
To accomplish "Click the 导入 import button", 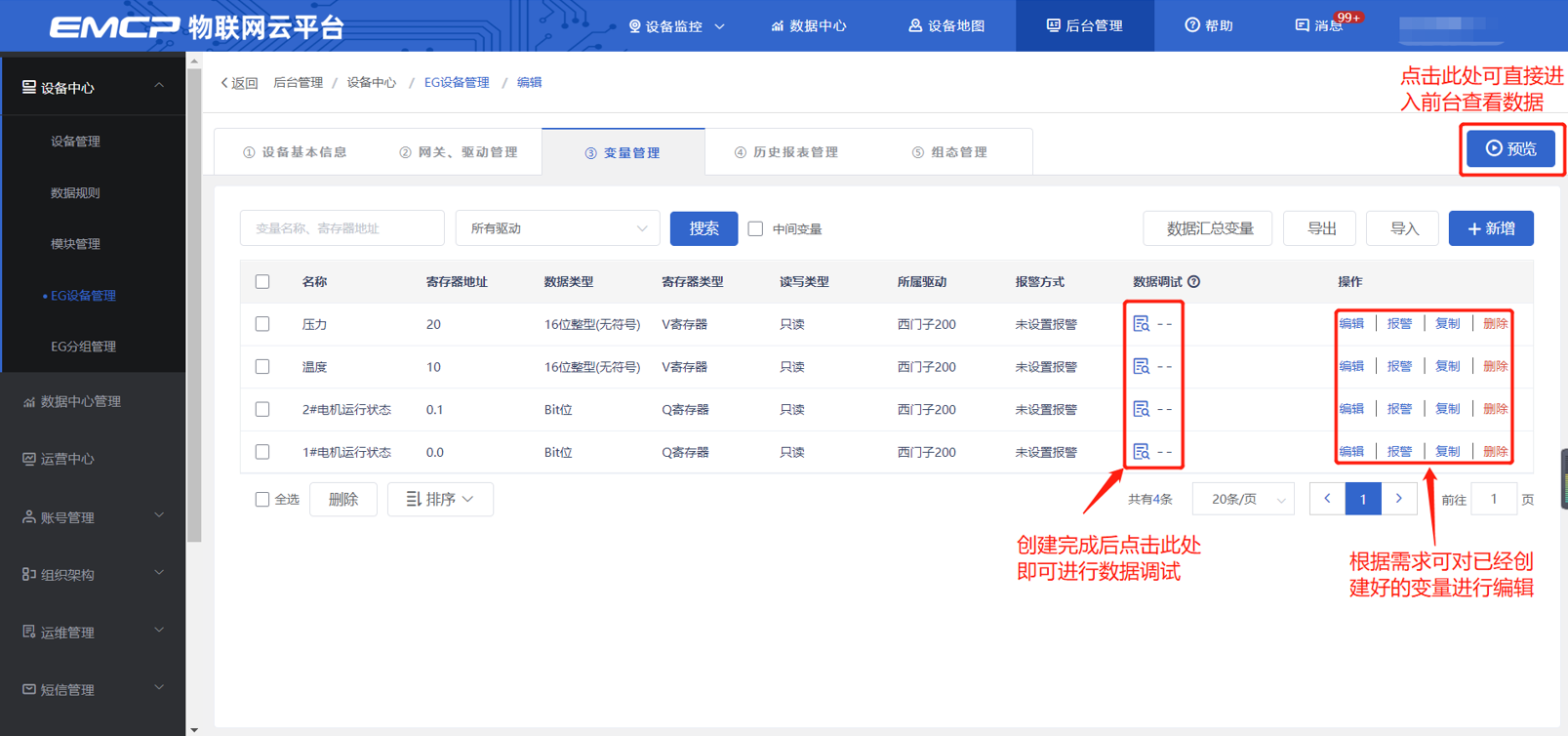I will (1404, 228).
